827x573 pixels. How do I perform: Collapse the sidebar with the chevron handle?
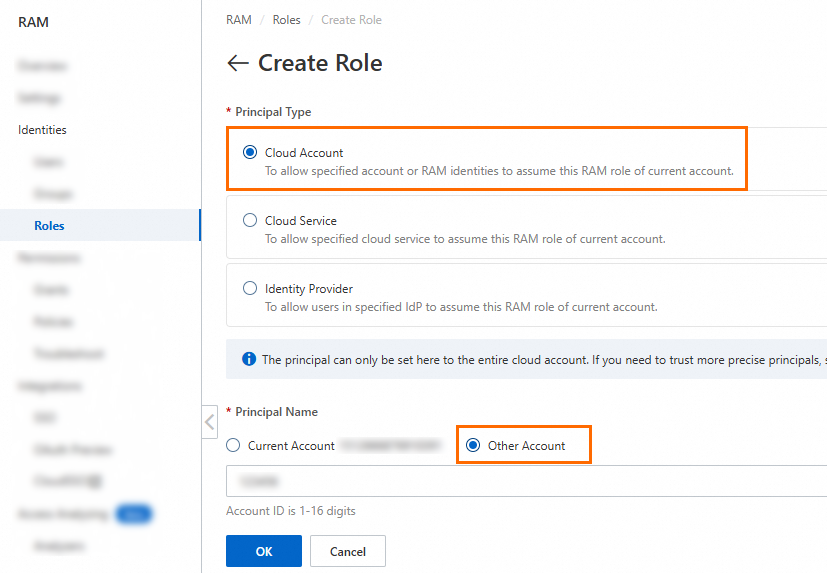(209, 421)
